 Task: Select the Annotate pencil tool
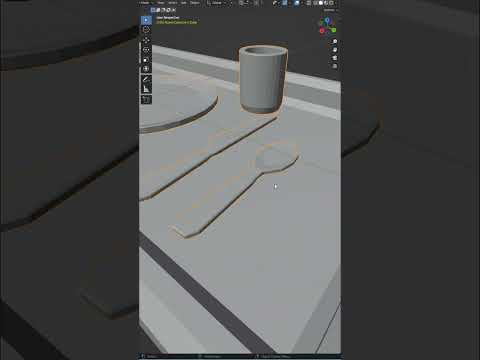click(146, 79)
